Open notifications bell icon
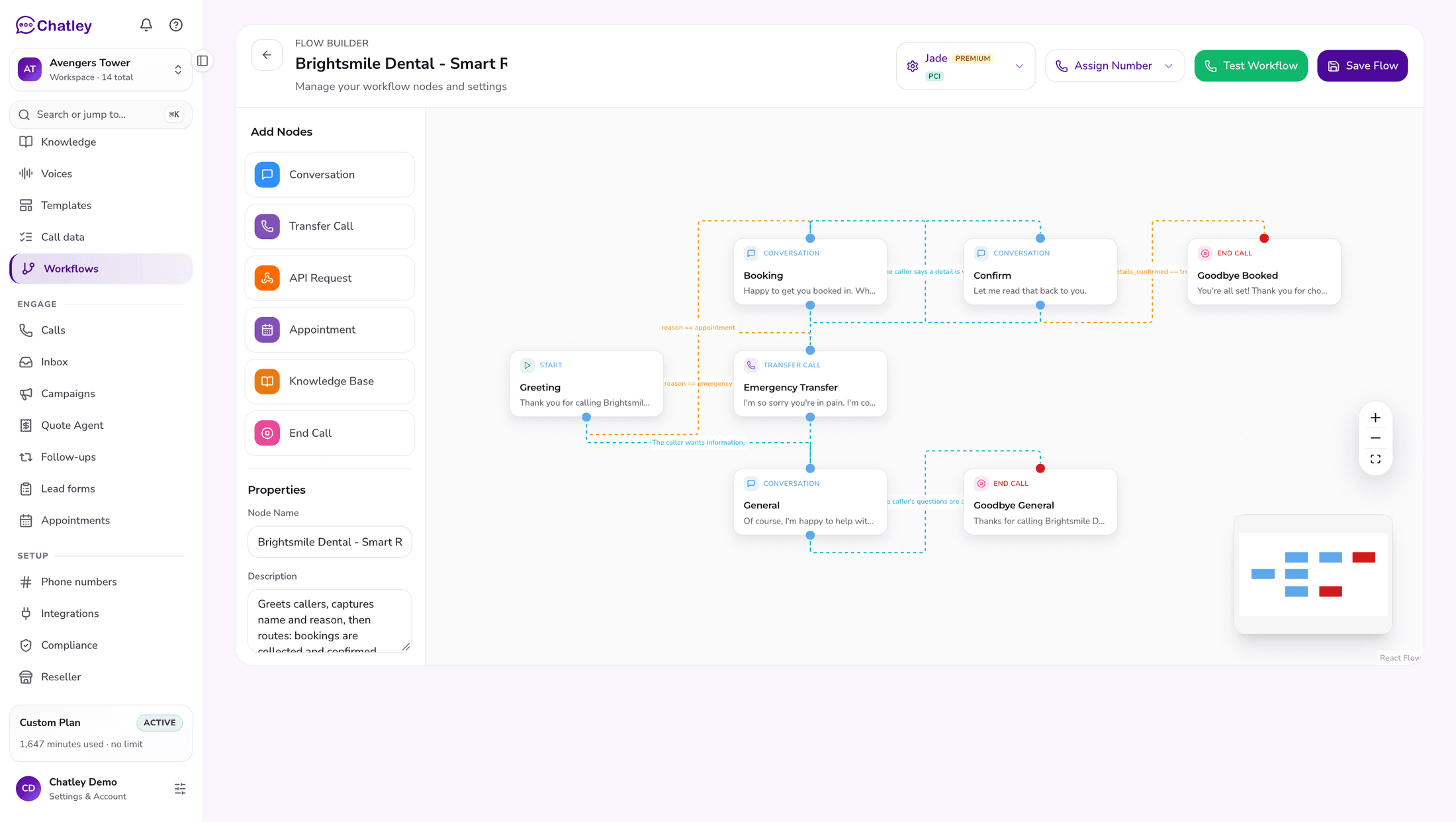 click(146, 25)
